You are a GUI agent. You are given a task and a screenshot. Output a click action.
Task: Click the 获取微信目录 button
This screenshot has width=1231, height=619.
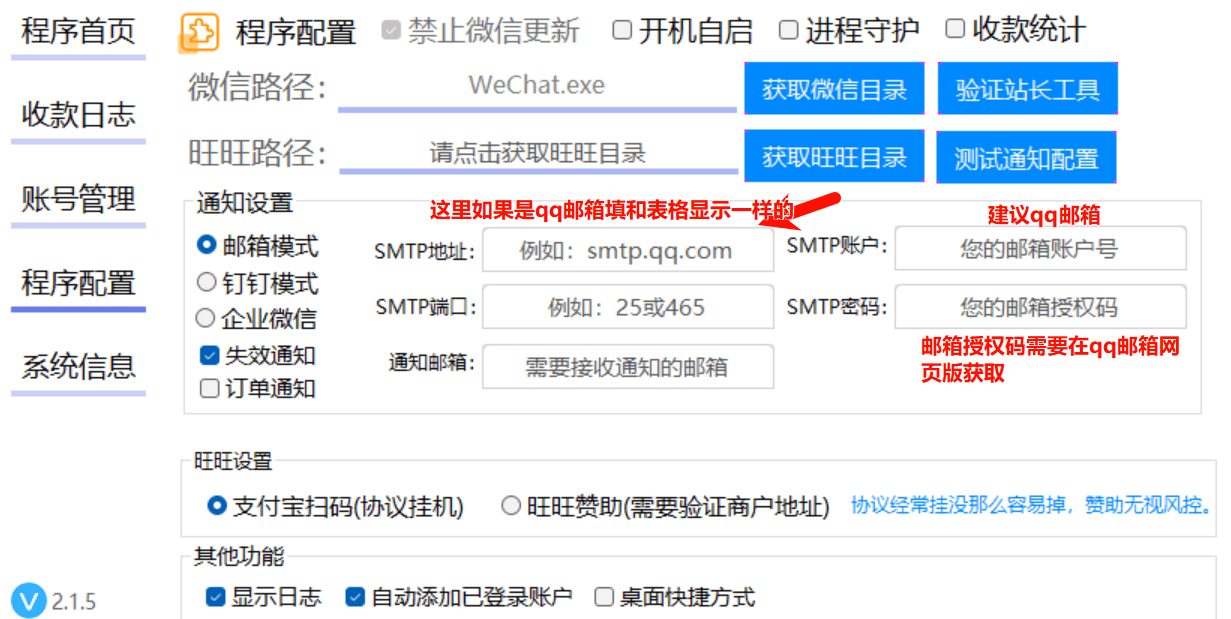[834, 89]
